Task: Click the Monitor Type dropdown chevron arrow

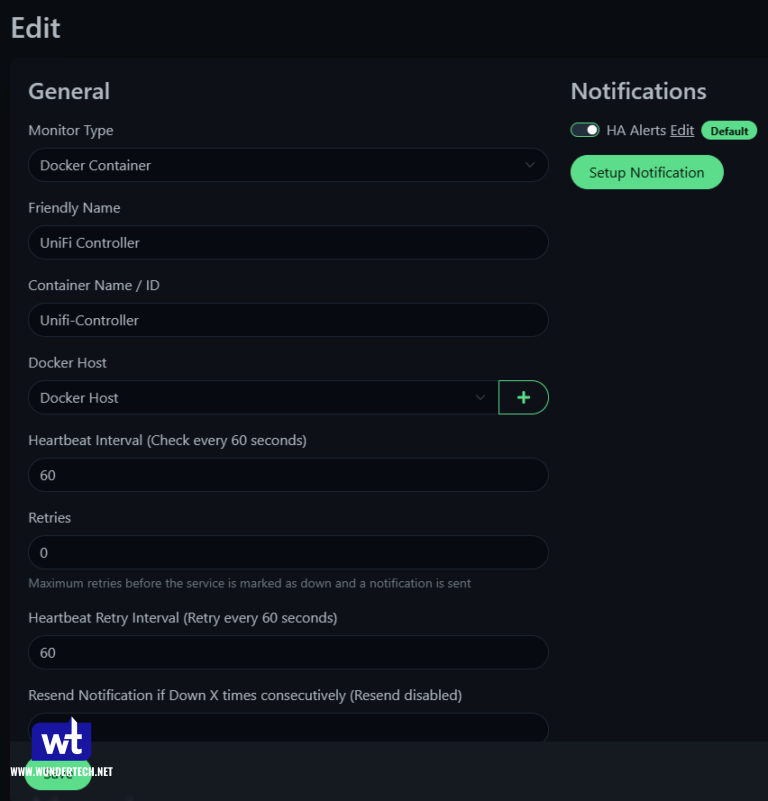Action: coord(530,165)
